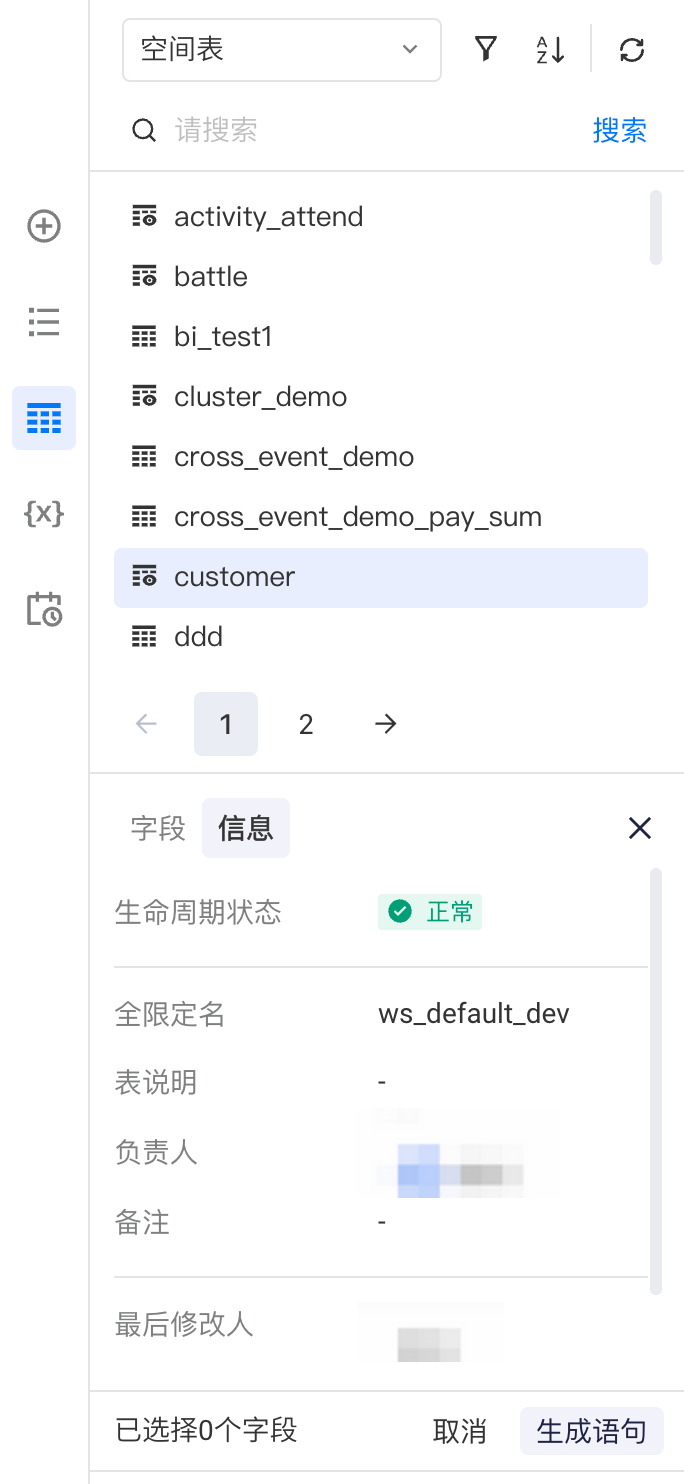Viewport: 684px width, 1484px height.
Task: Select the customer table row
Action: click(x=381, y=577)
